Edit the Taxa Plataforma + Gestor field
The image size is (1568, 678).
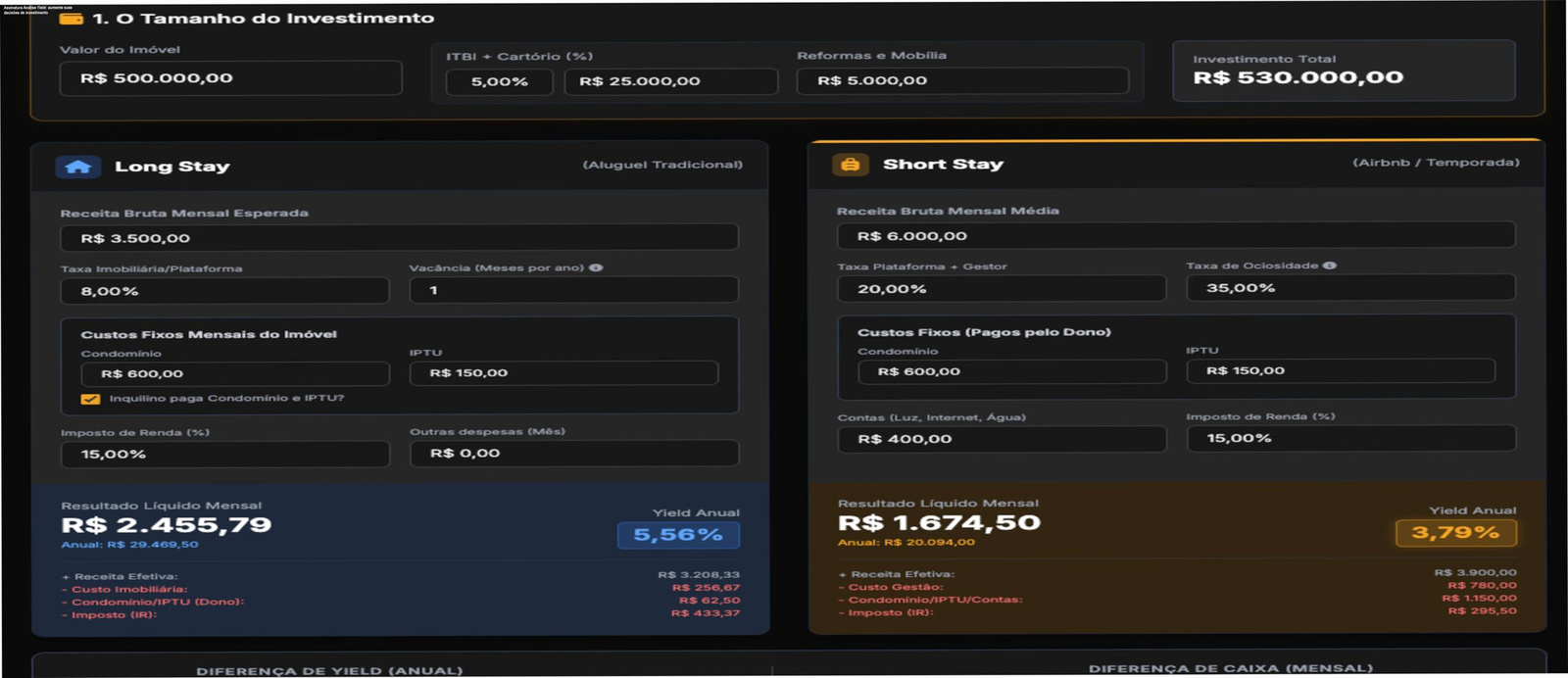pos(1002,289)
